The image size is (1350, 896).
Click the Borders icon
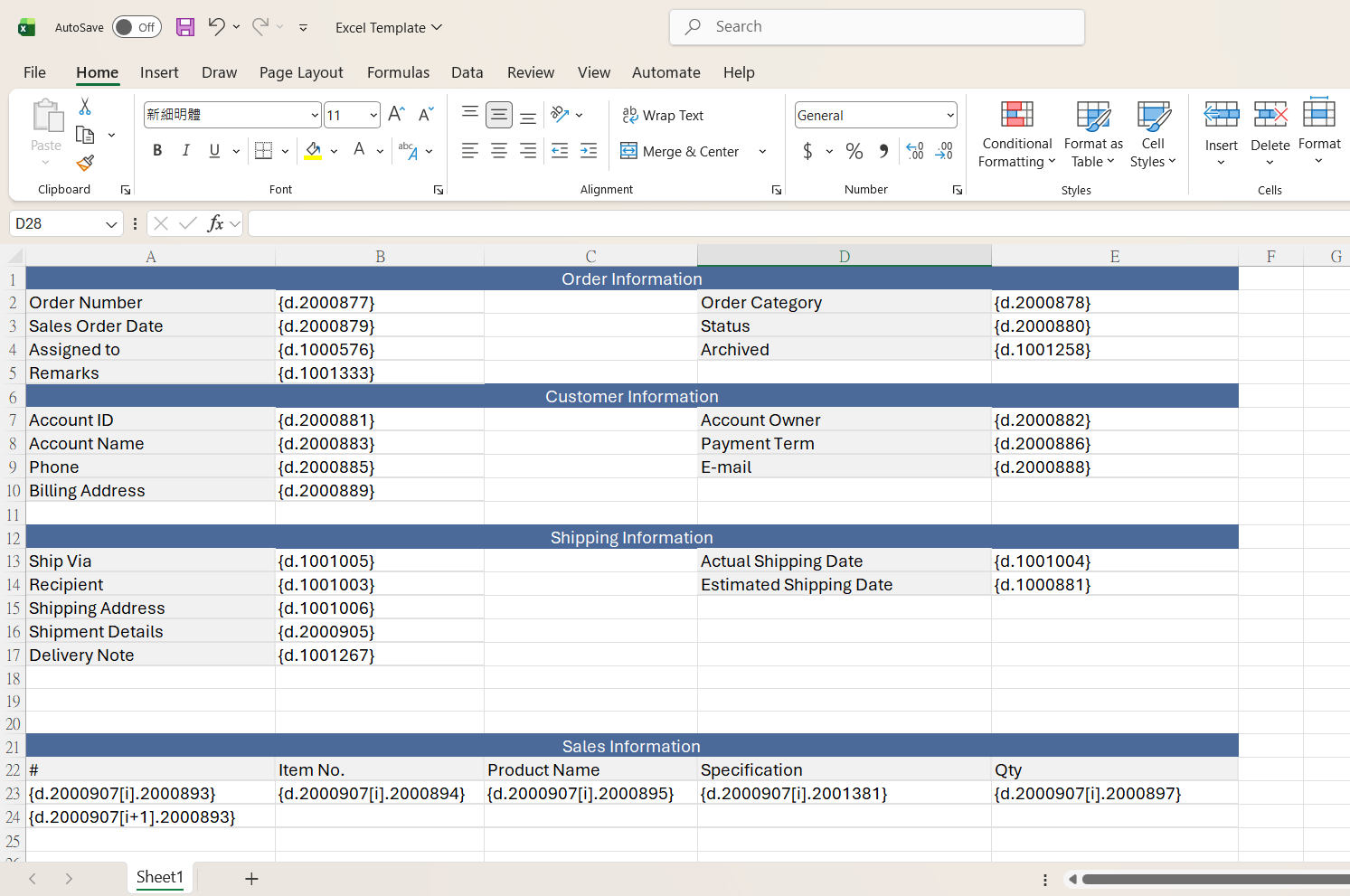tap(264, 151)
